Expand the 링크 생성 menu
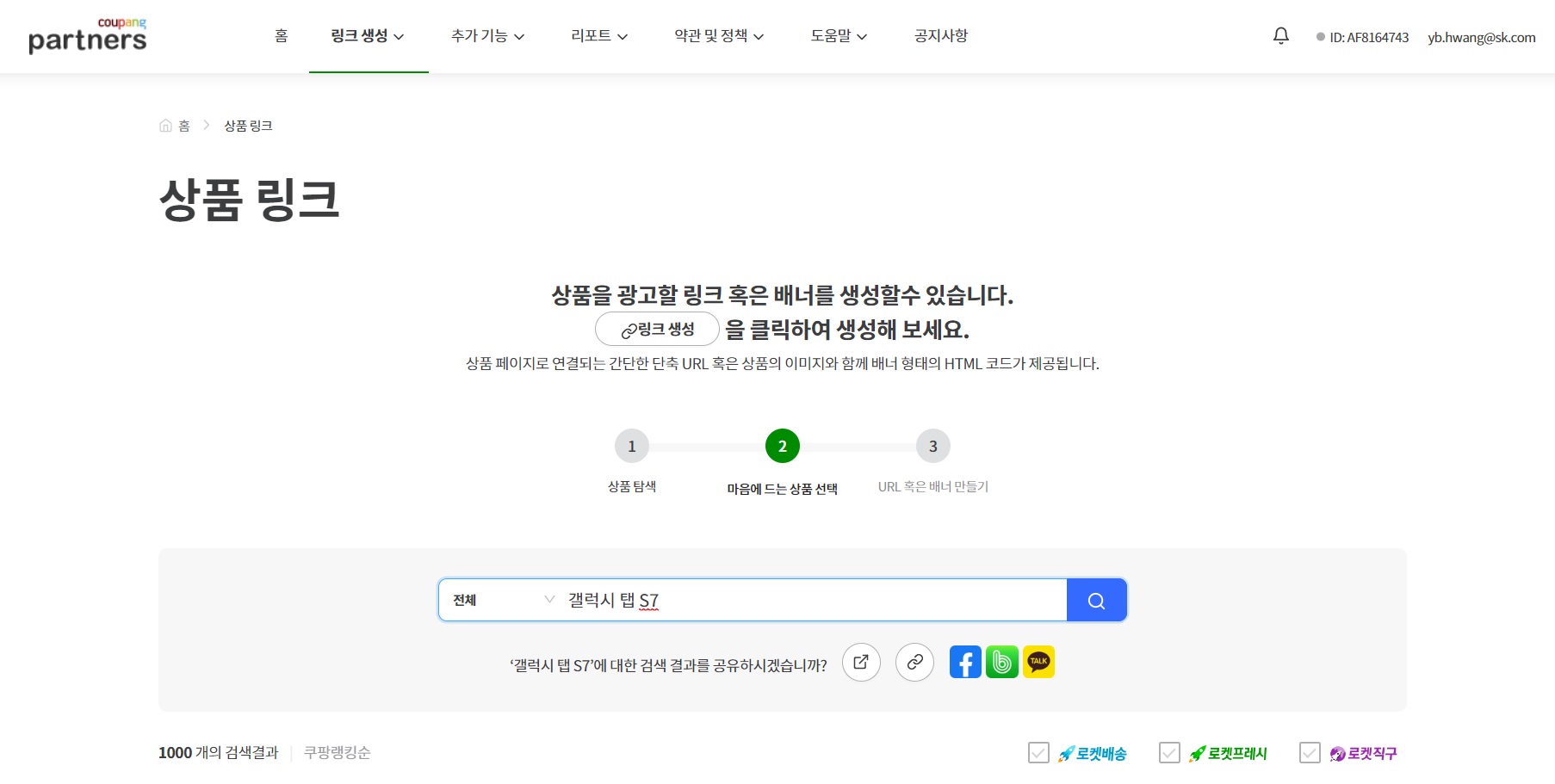The image size is (1555, 784). (368, 36)
